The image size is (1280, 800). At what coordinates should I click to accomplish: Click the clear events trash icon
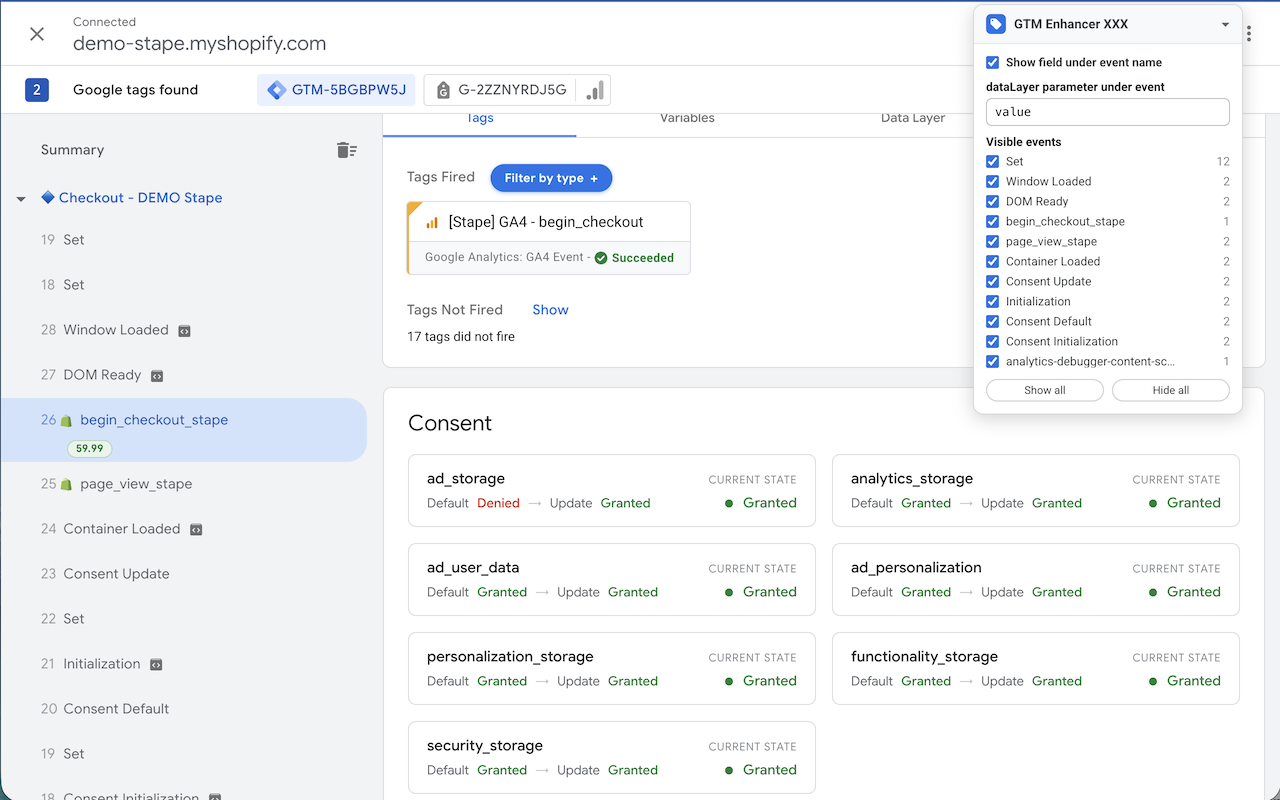click(347, 150)
